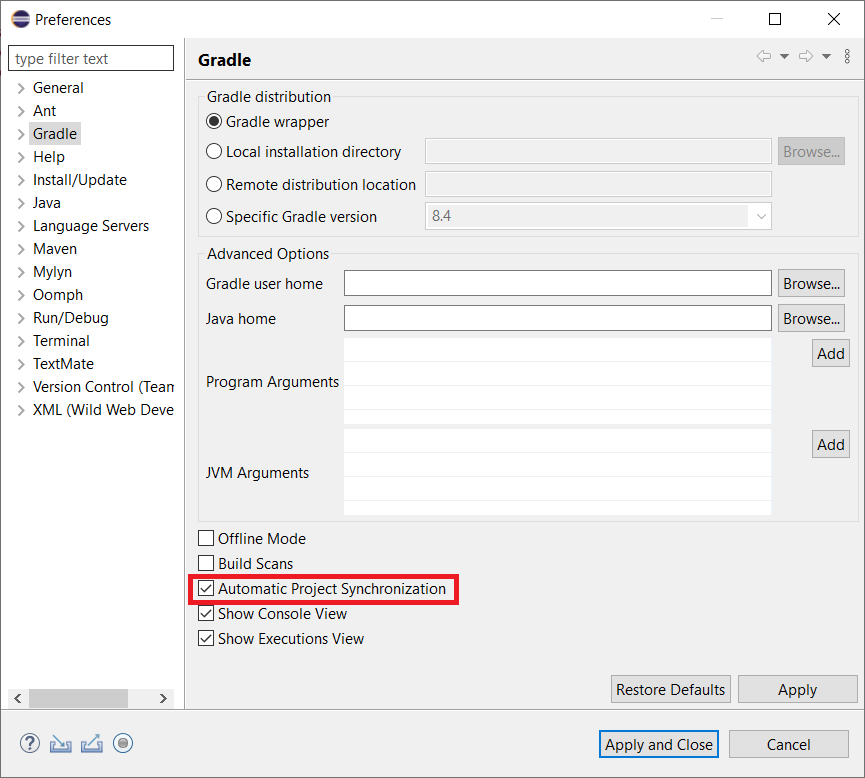
Task: Enable the Build Scans checkbox
Action: 206,564
